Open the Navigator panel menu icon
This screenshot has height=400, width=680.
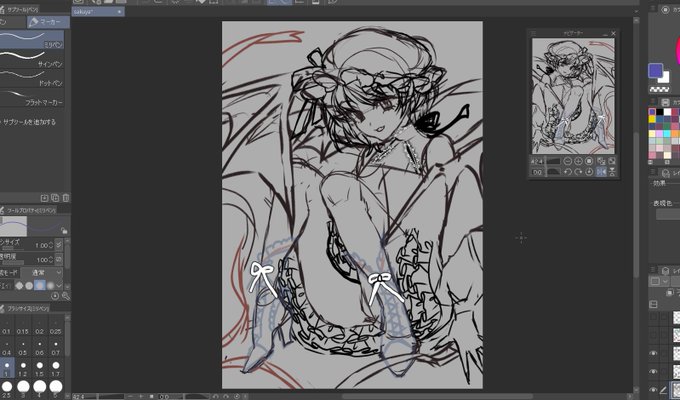(533, 33)
